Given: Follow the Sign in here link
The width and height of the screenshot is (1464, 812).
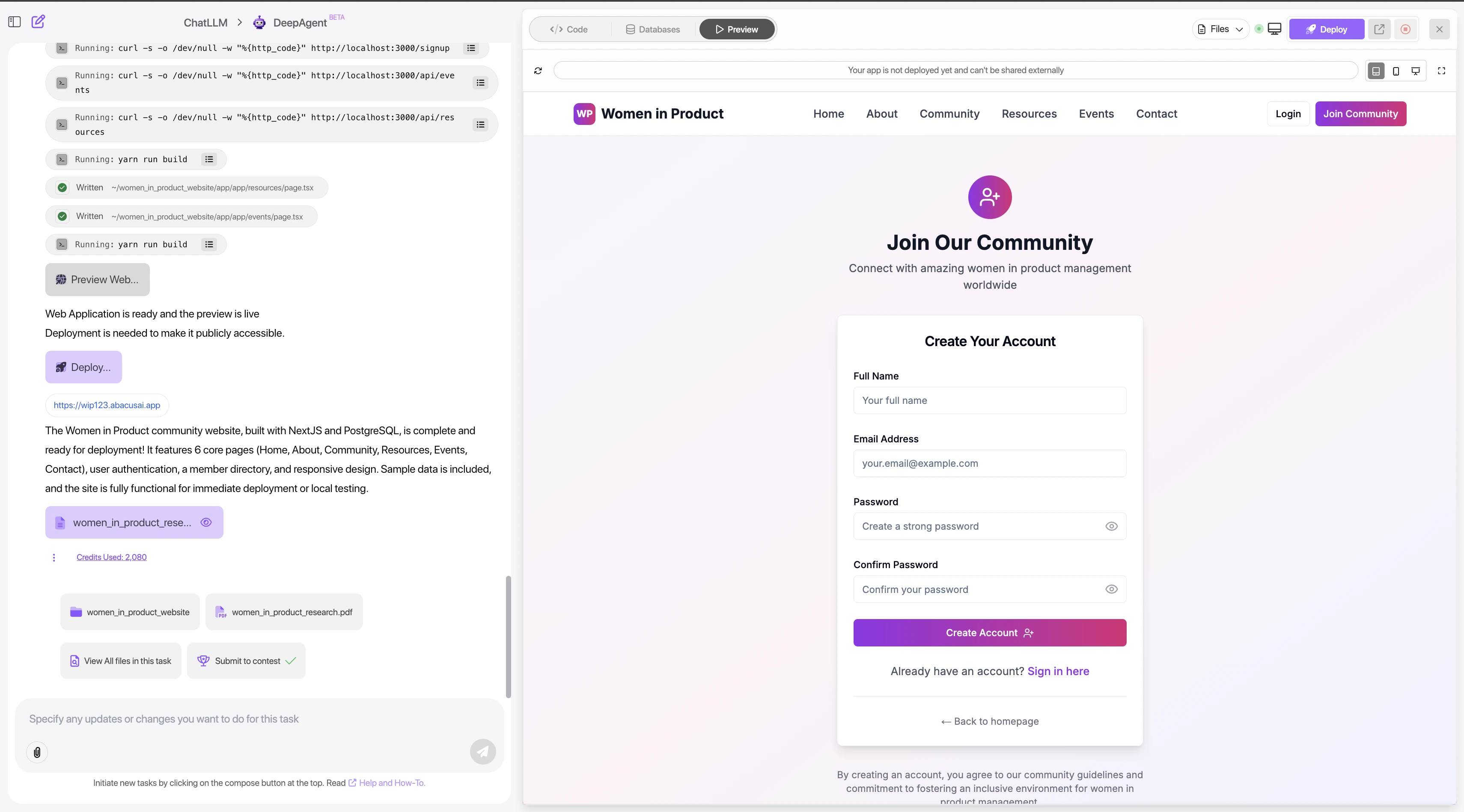Looking at the screenshot, I should [x=1058, y=671].
